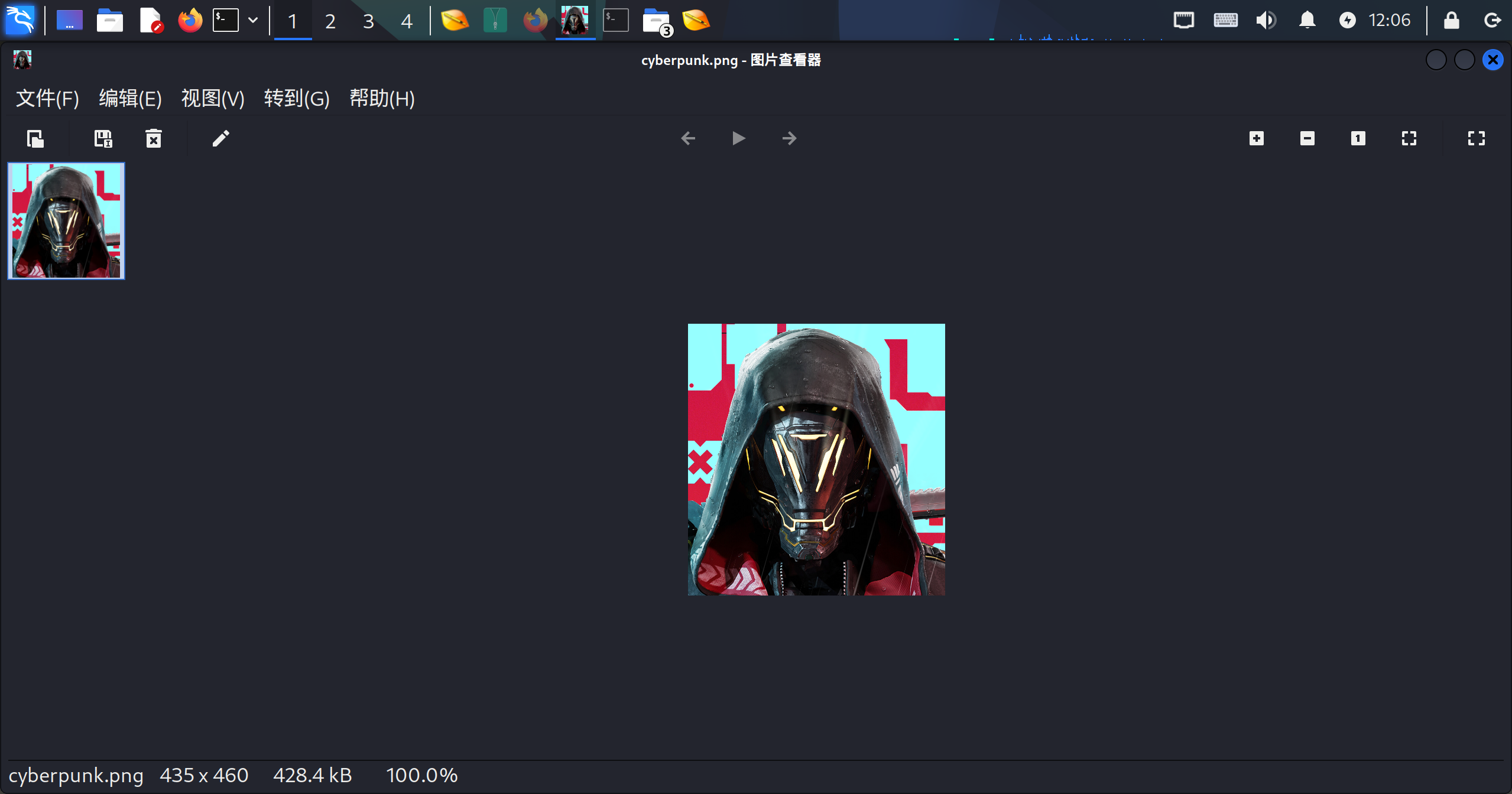Select the cyberpunk.png thumbnail
This screenshot has width=1512, height=794.
coord(66,221)
